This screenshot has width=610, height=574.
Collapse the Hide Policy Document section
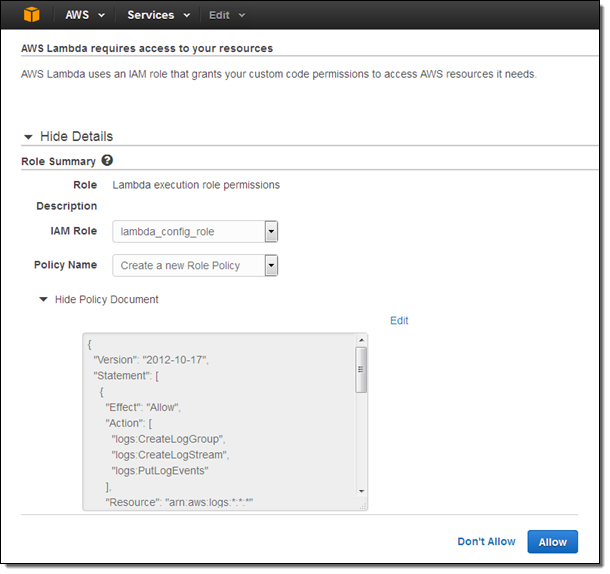(x=98, y=299)
